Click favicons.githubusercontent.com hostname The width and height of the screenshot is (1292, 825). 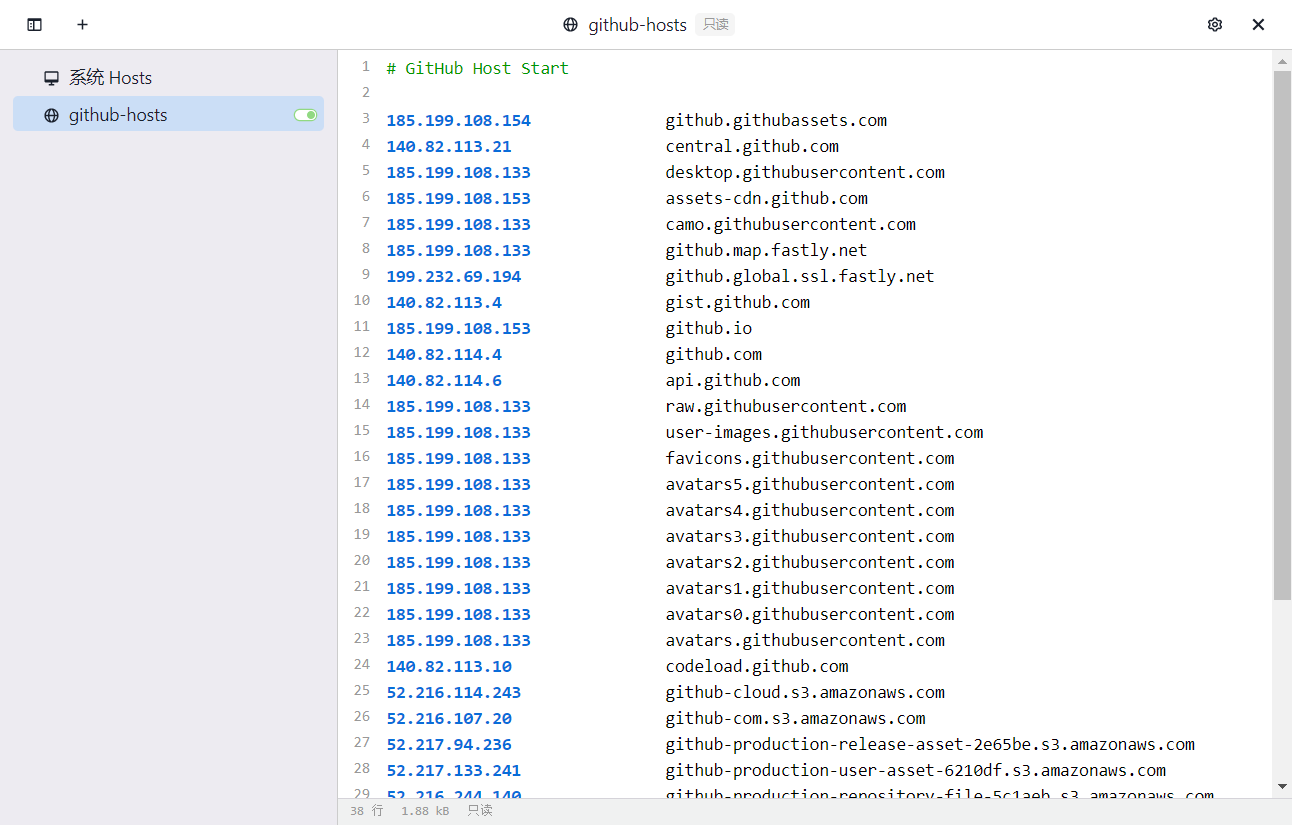click(810, 458)
